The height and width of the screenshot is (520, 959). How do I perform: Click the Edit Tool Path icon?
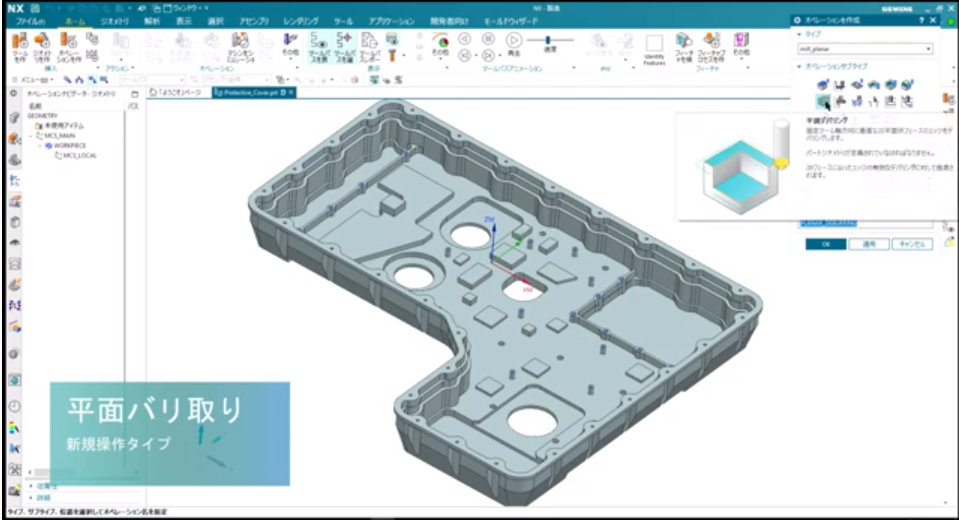tap(344, 47)
